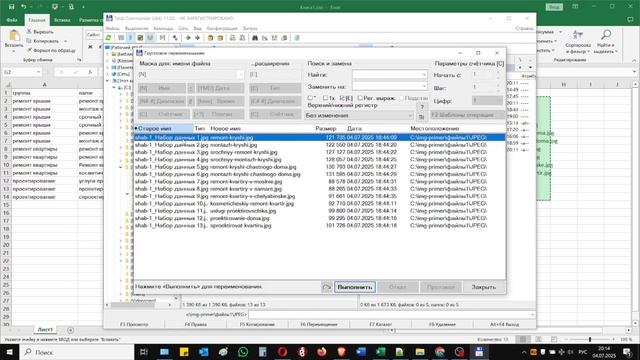Click F8 Удаление function button
640x360 pixels.
click(x=442, y=324)
